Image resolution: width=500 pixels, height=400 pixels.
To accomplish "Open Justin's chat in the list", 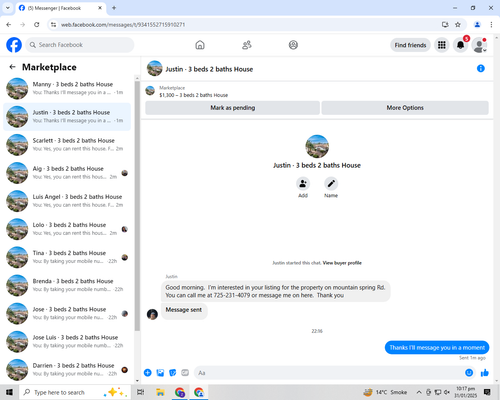I will click(67, 117).
